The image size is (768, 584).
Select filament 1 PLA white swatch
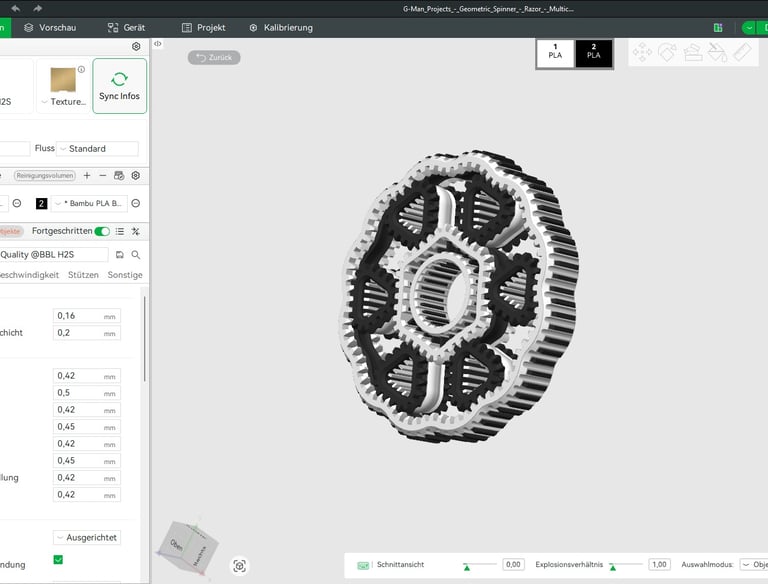[x=555, y=53]
